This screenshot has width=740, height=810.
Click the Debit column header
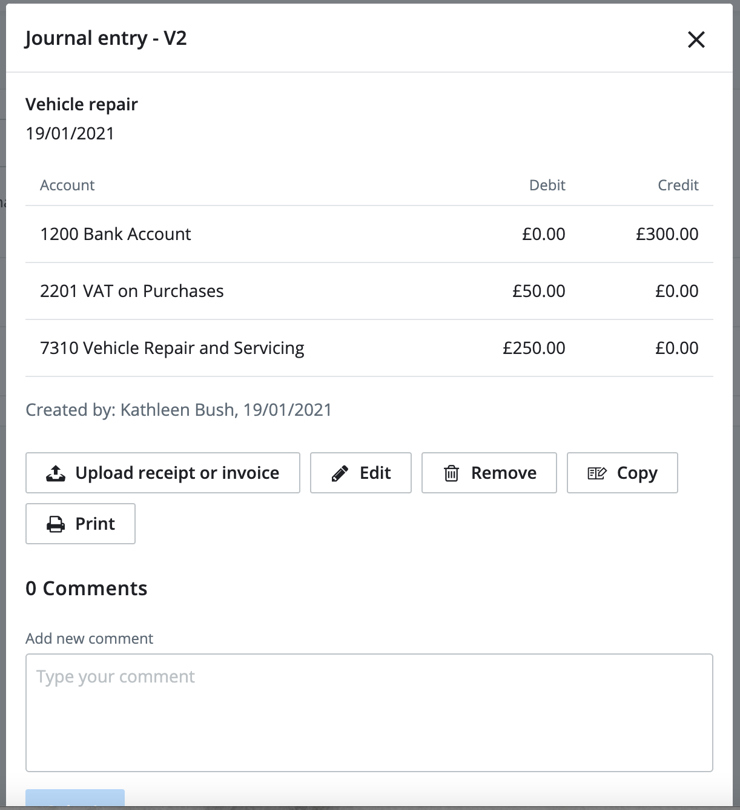547,185
